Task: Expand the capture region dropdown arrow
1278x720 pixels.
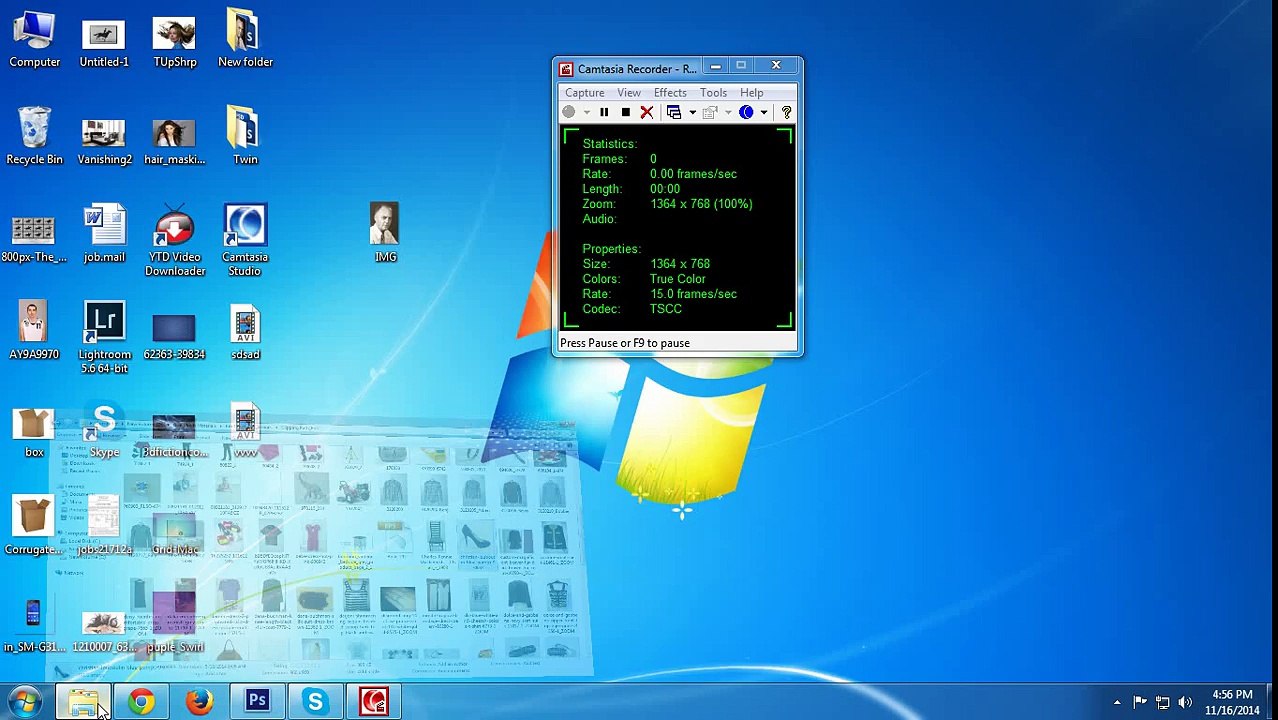Action: 692,113
